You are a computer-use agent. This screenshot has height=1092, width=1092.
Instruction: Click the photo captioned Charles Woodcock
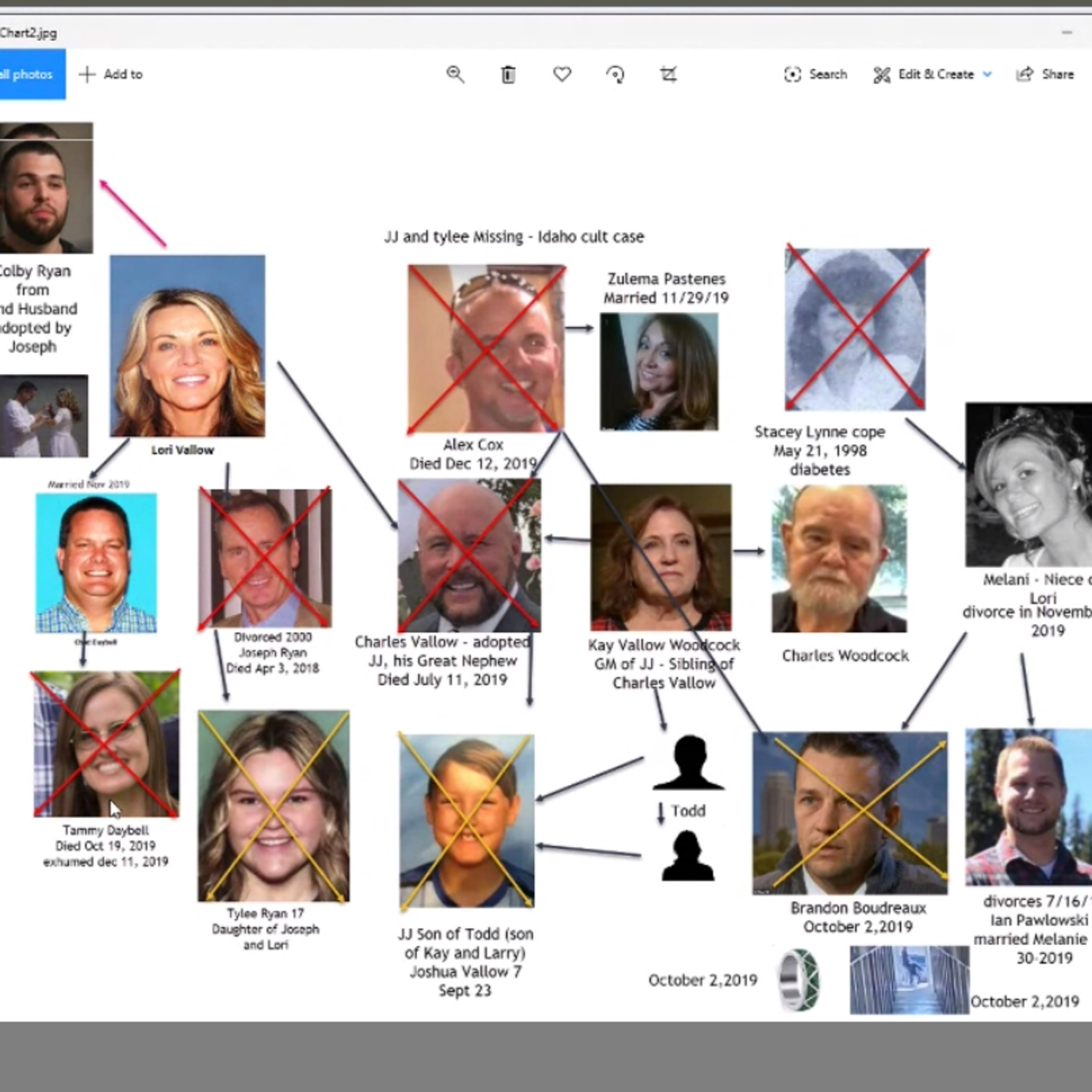tap(839, 558)
